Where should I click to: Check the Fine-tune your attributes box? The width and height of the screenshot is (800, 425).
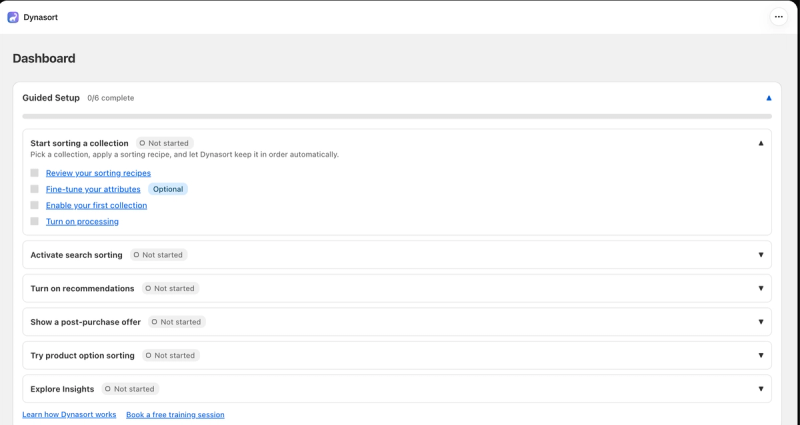35,189
